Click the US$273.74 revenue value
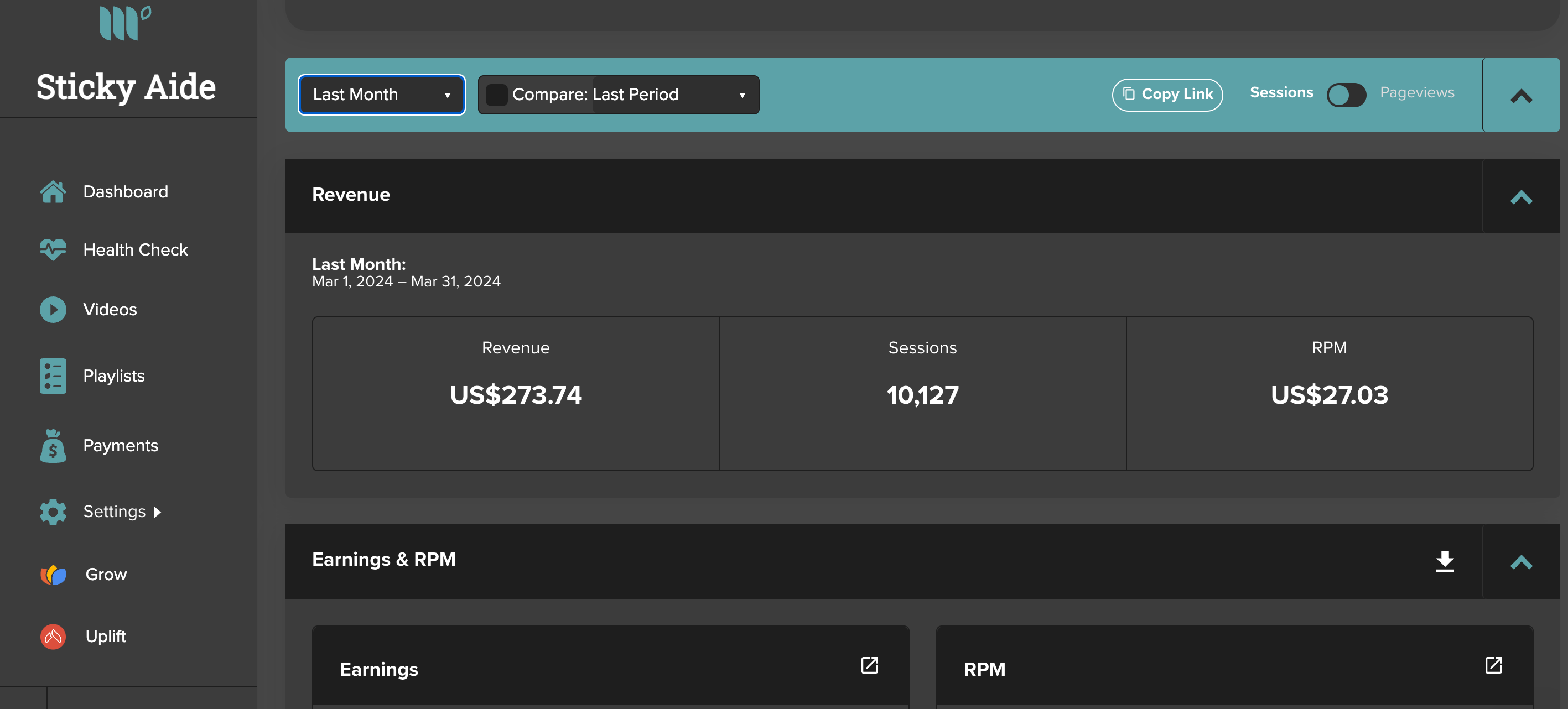The width and height of the screenshot is (1568, 709). click(516, 395)
